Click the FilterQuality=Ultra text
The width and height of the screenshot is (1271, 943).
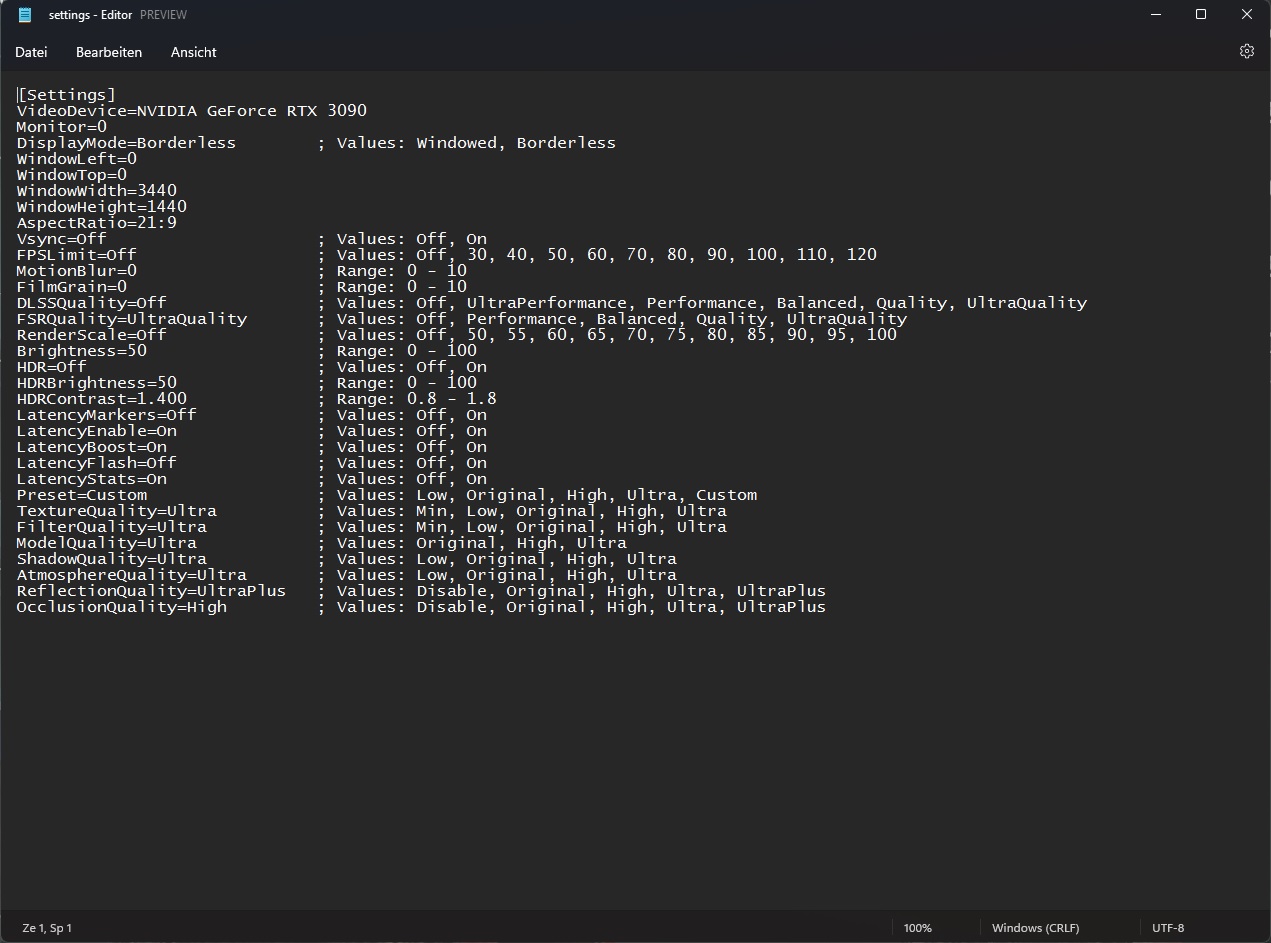(x=112, y=527)
